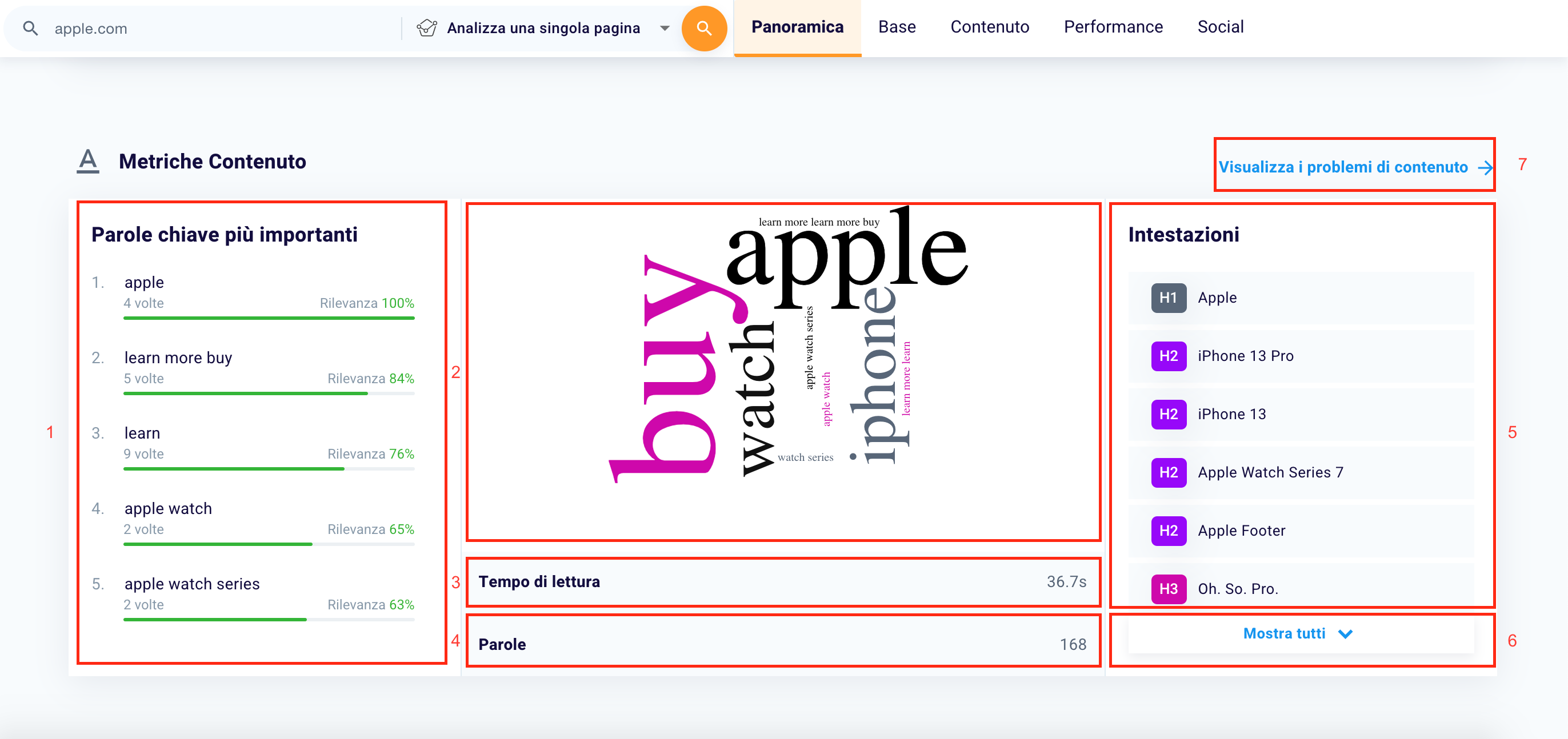This screenshot has height=739, width=1568.
Task: Click the H2 badge for iPhone 13 Pro
Action: point(1168,356)
